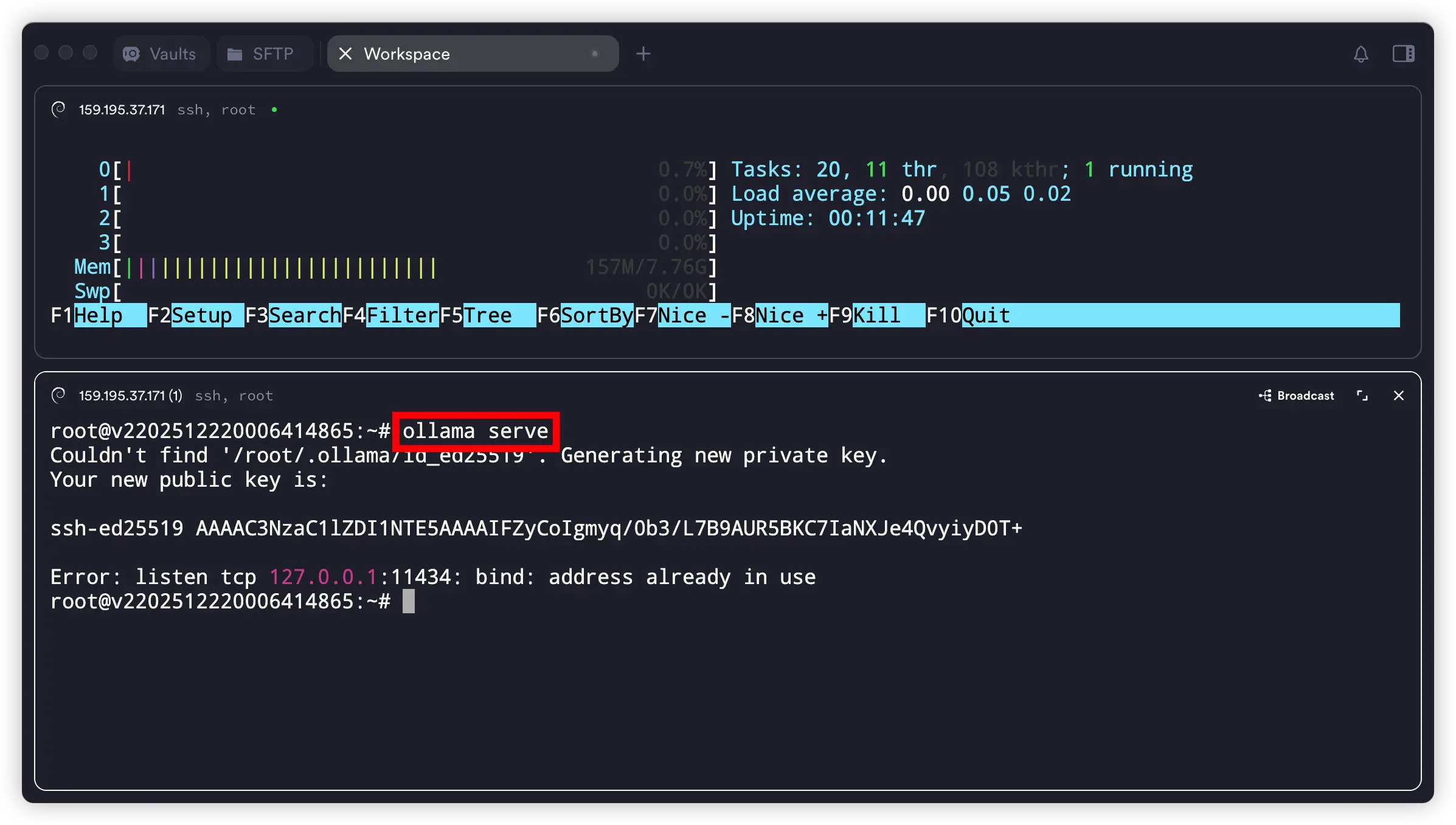This screenshot has height=825, width=1456.
Task: Open a new tab with plus icon
Action: [643, 54]
